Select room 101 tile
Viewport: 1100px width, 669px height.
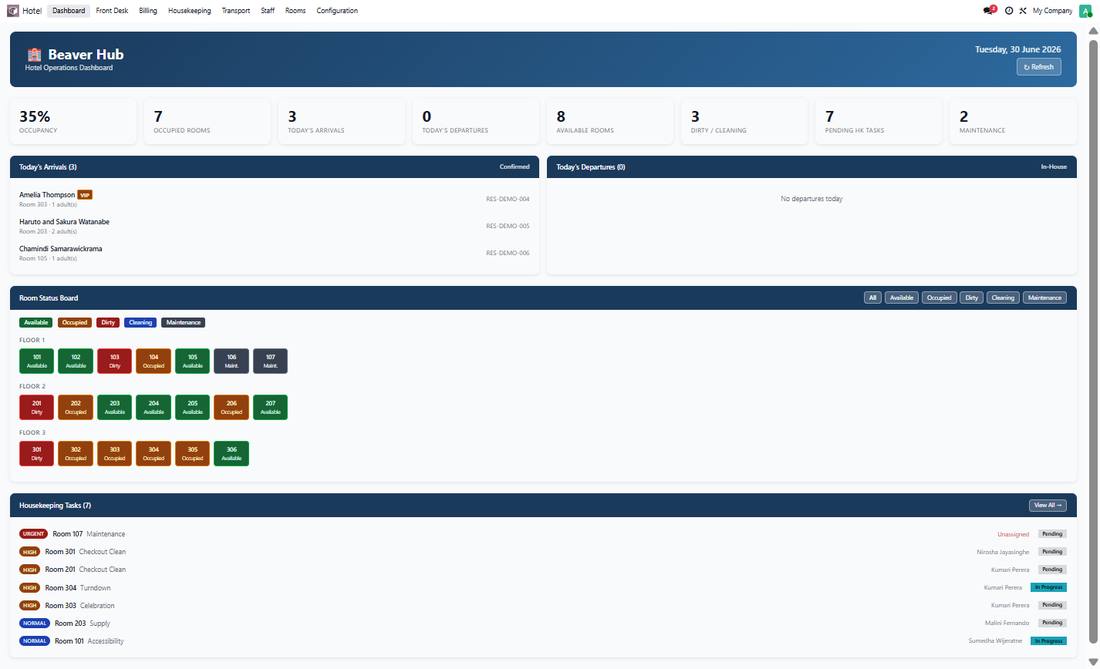(36, 361)
